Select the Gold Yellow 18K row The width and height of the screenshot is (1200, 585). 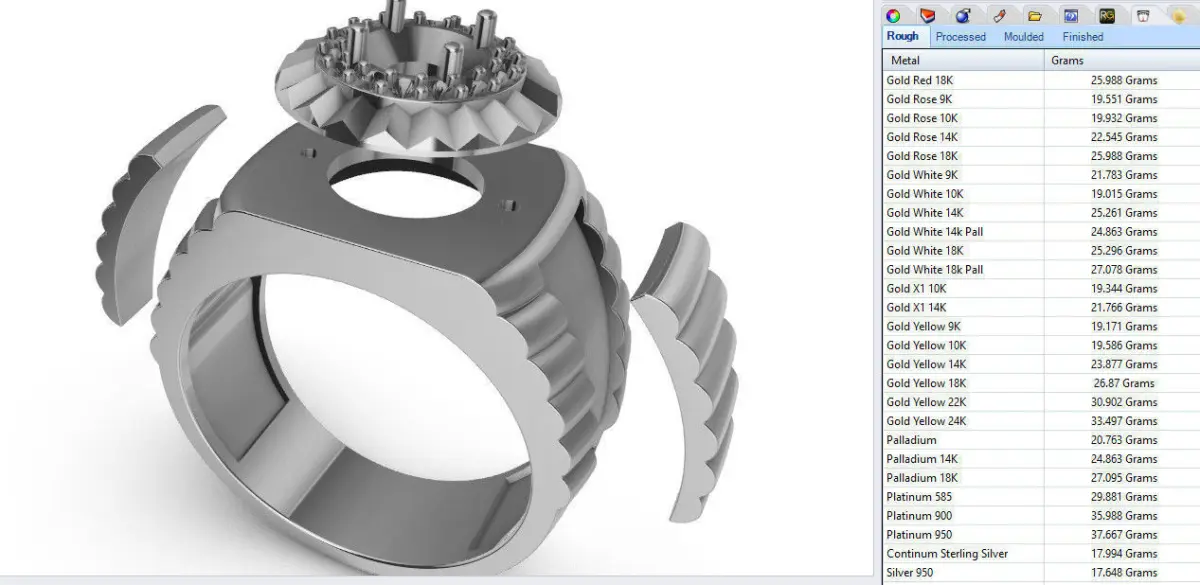point(1041,384)
